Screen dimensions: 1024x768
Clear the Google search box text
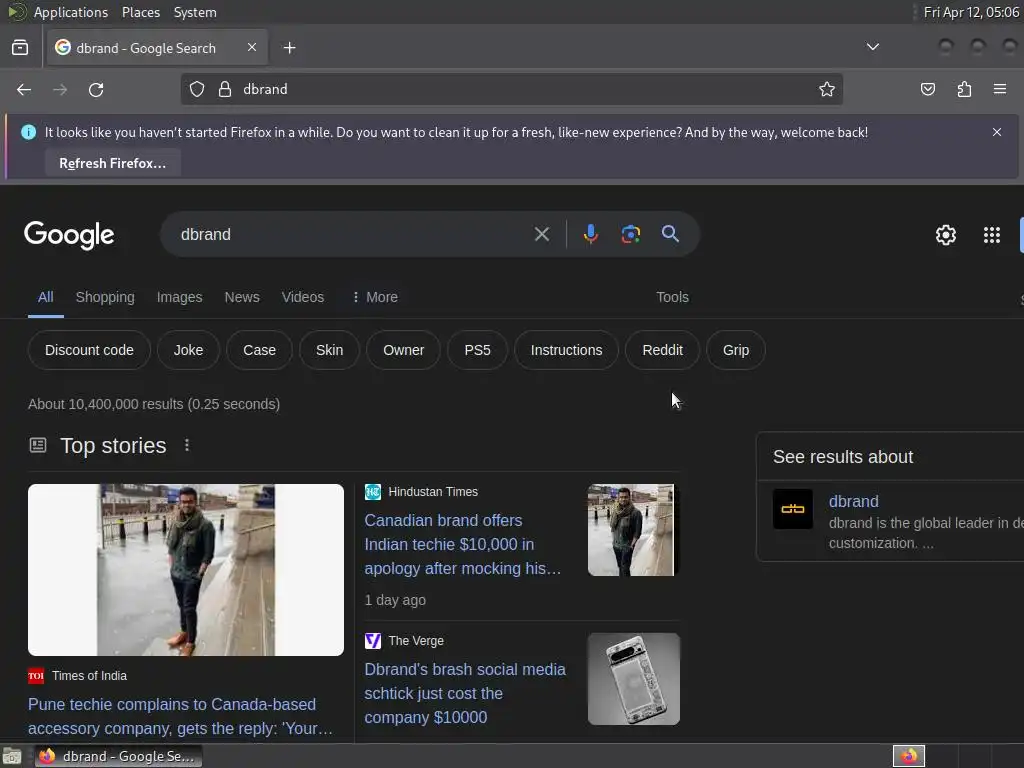pyautogui.click(x=541, y=234)
